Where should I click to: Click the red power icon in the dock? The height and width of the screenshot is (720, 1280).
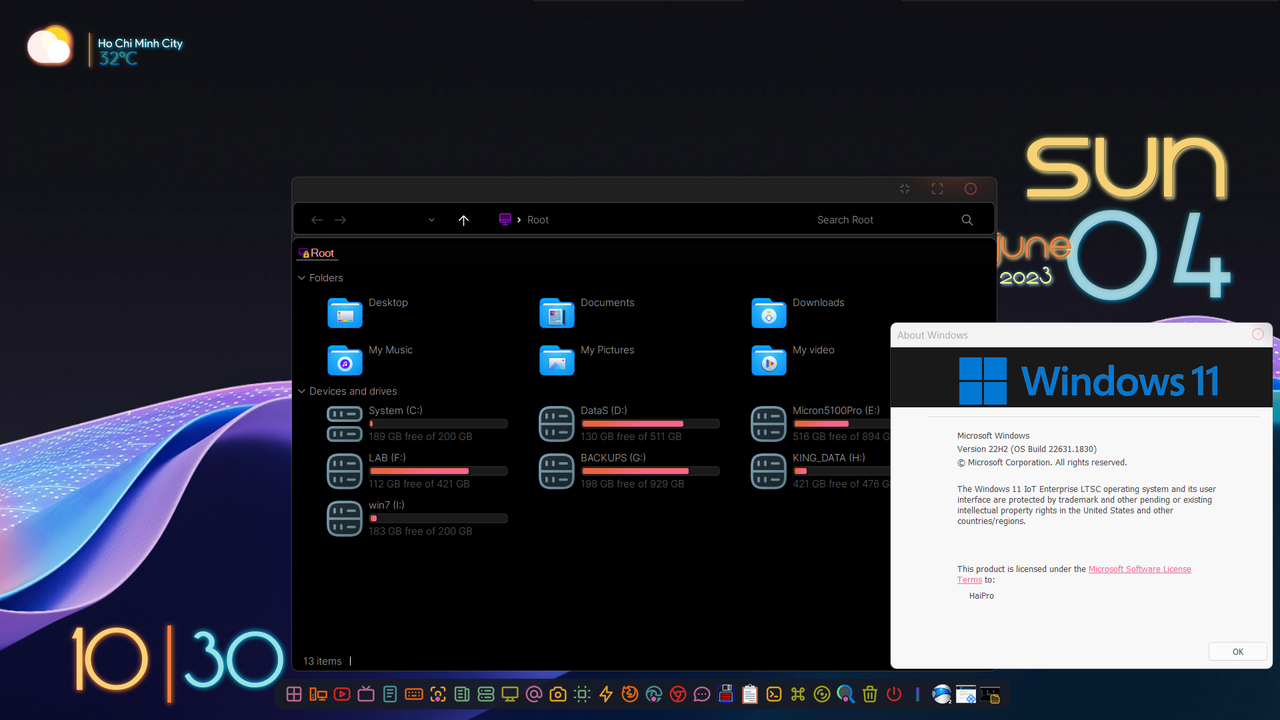pos(894,694)
